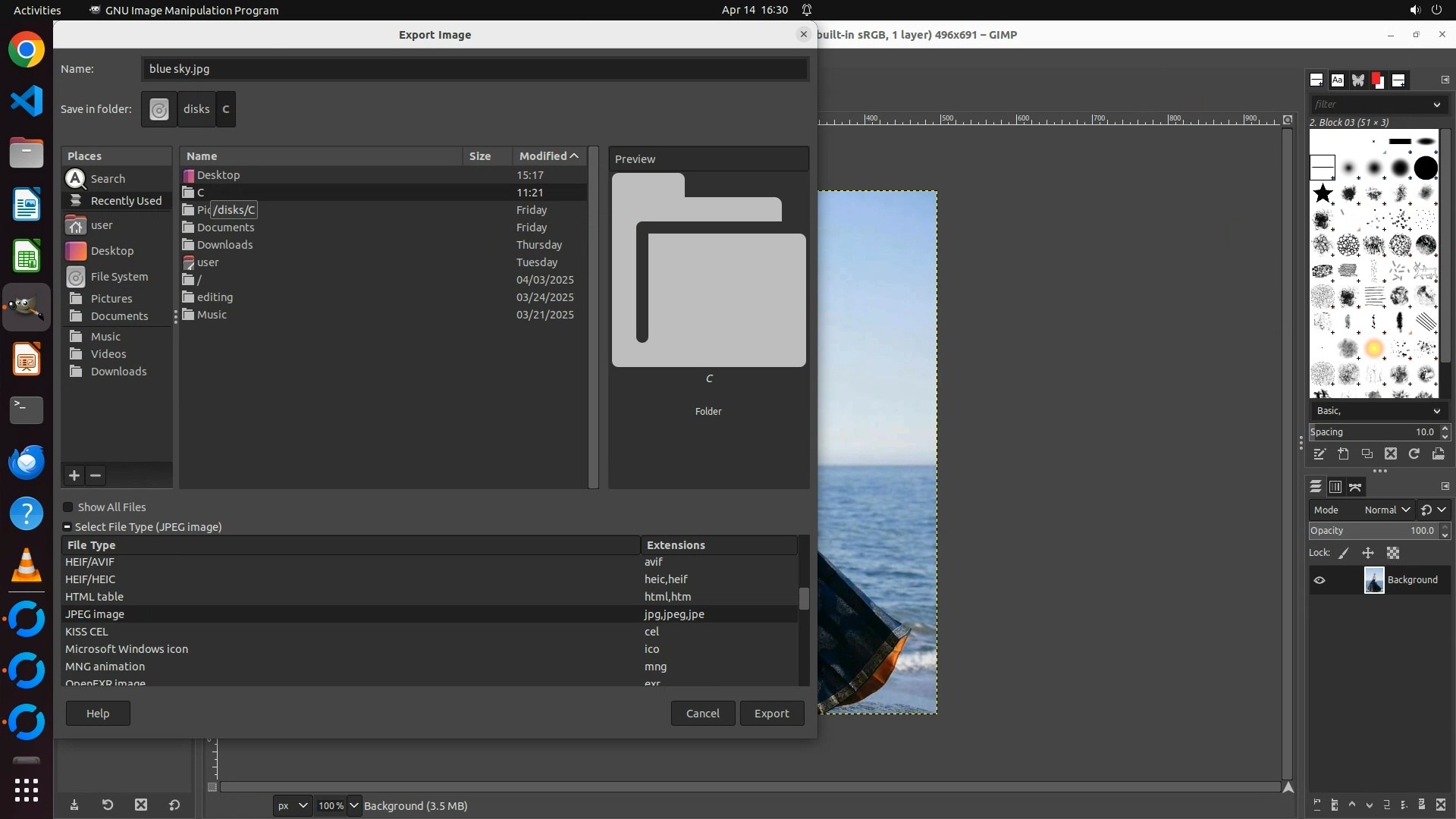
Task: Toggle lock position and size icon
Action: (1368, 554)
